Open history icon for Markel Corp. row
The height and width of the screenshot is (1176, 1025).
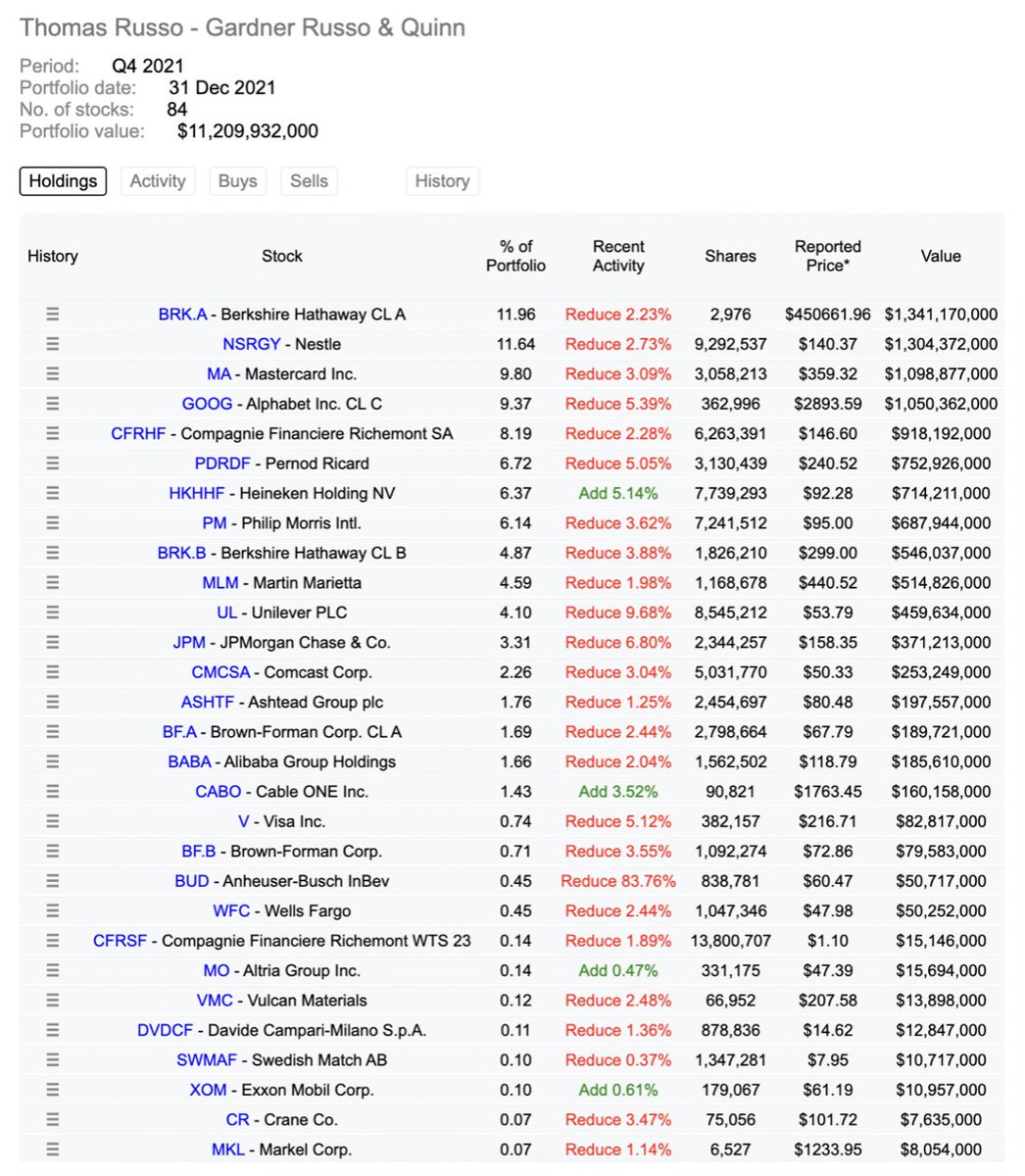[53, 1150]
